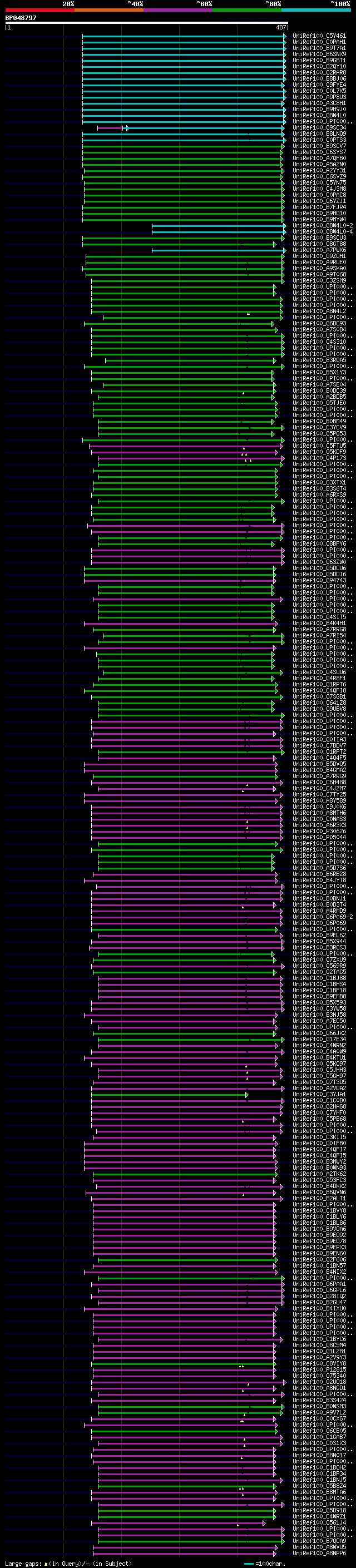The width and height of the screenshot is (356, 1568).
Task: Select hit label UniRef100_P12815
Action: [319, 1369]
